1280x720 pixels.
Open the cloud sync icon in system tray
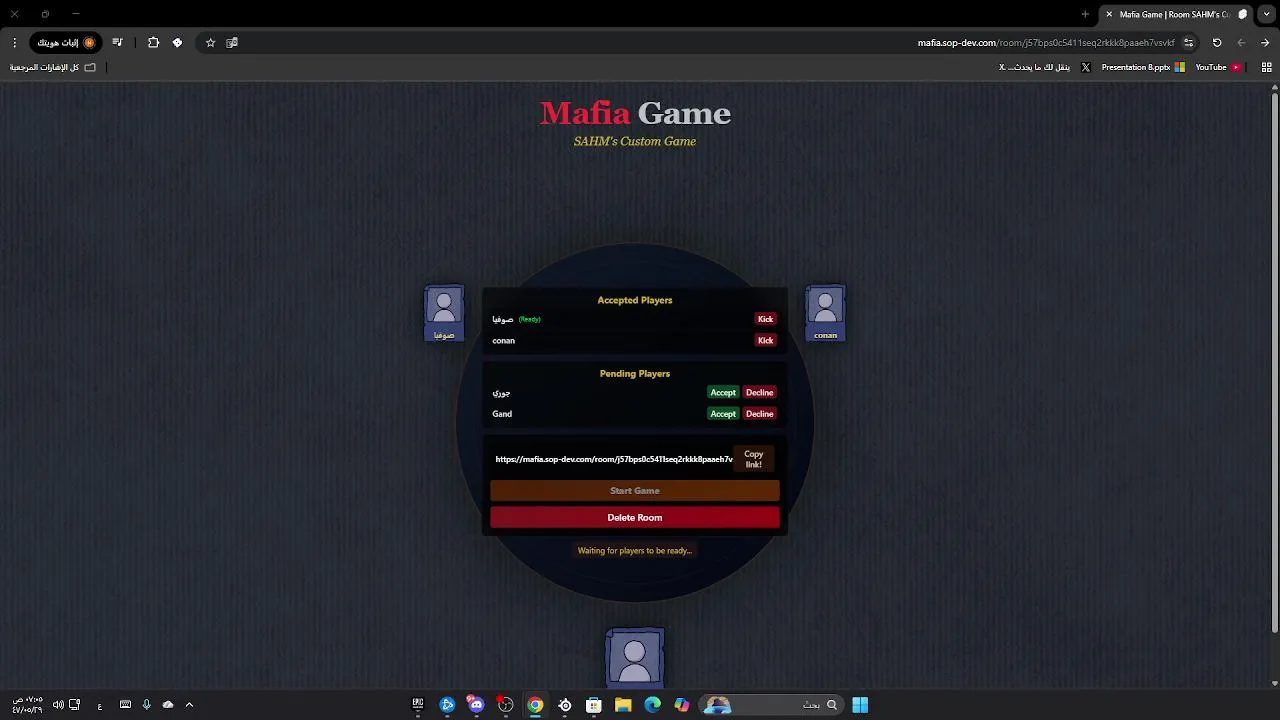168,705
